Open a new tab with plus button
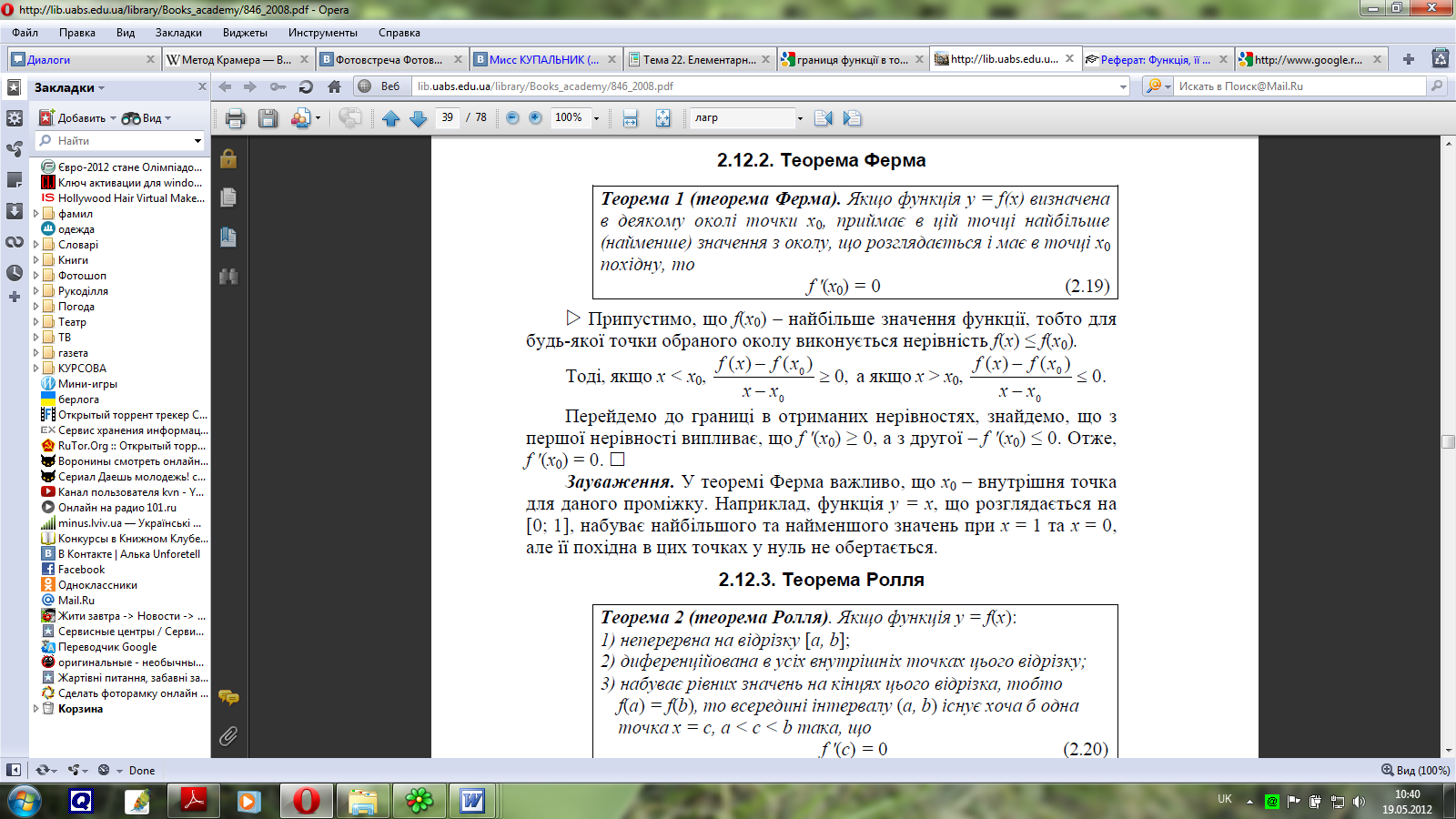Image resolution: width=1456 pixels, height=819 pixels. coord(1409,59)
